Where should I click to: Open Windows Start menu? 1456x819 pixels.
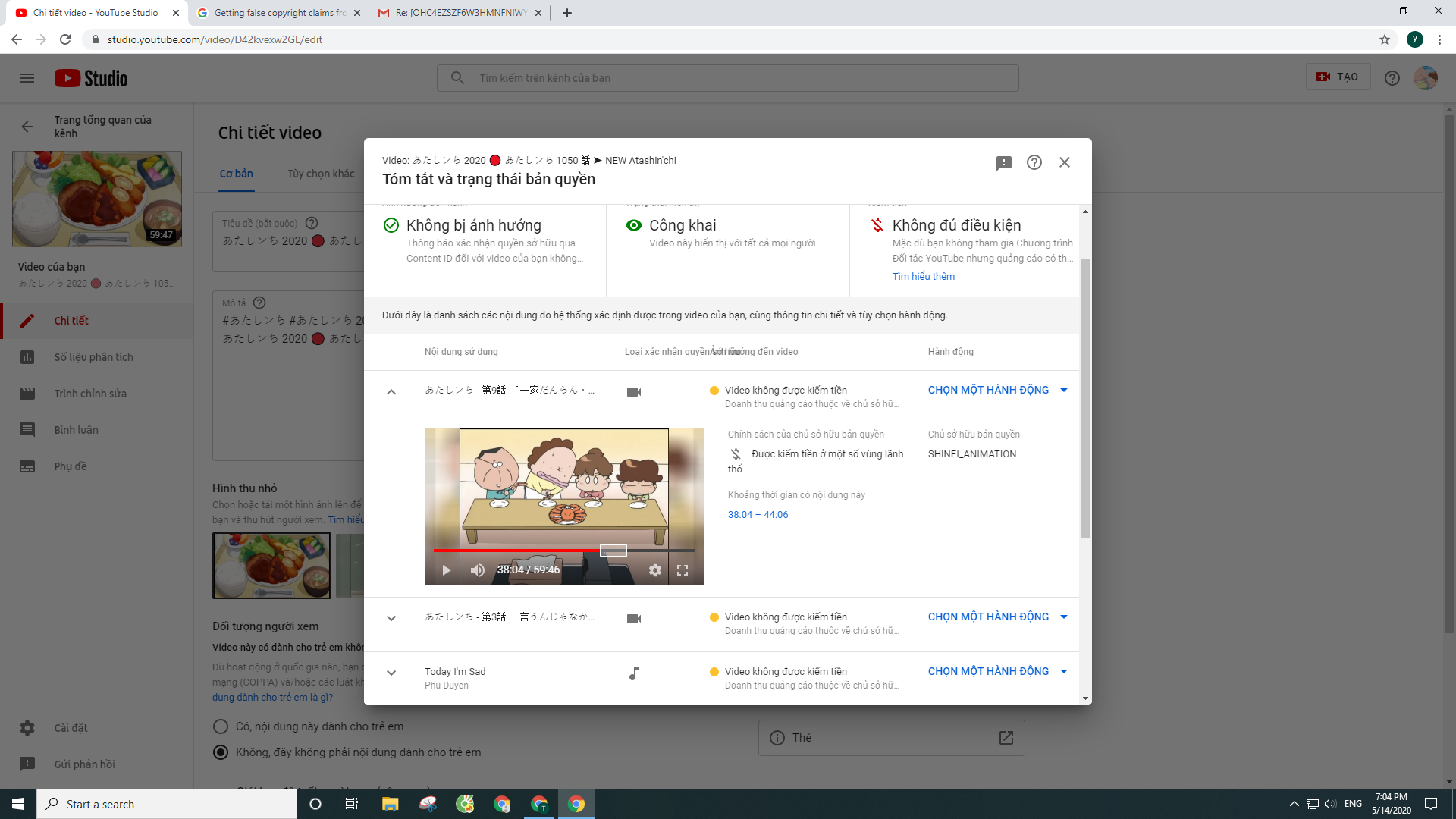(x=18, y=804)
